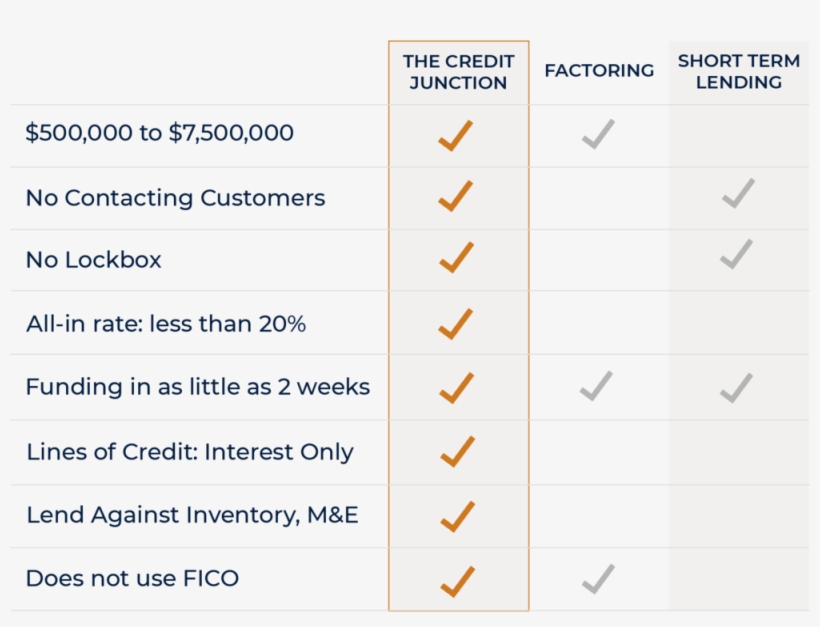Click orange checkmark for Lend Against Inventory
The width and height of the screenshot is (820, 627).
[456, 516]
